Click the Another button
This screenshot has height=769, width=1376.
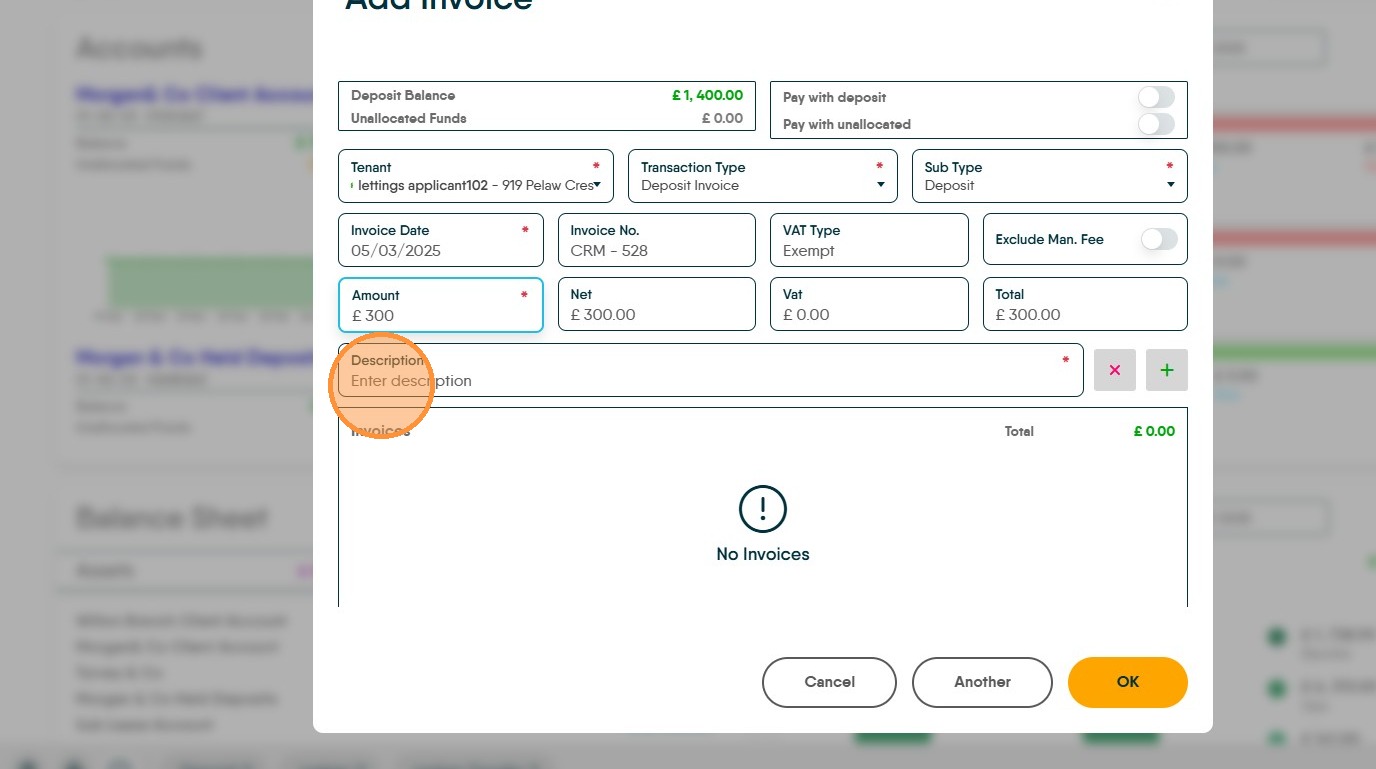coord(982,682)
